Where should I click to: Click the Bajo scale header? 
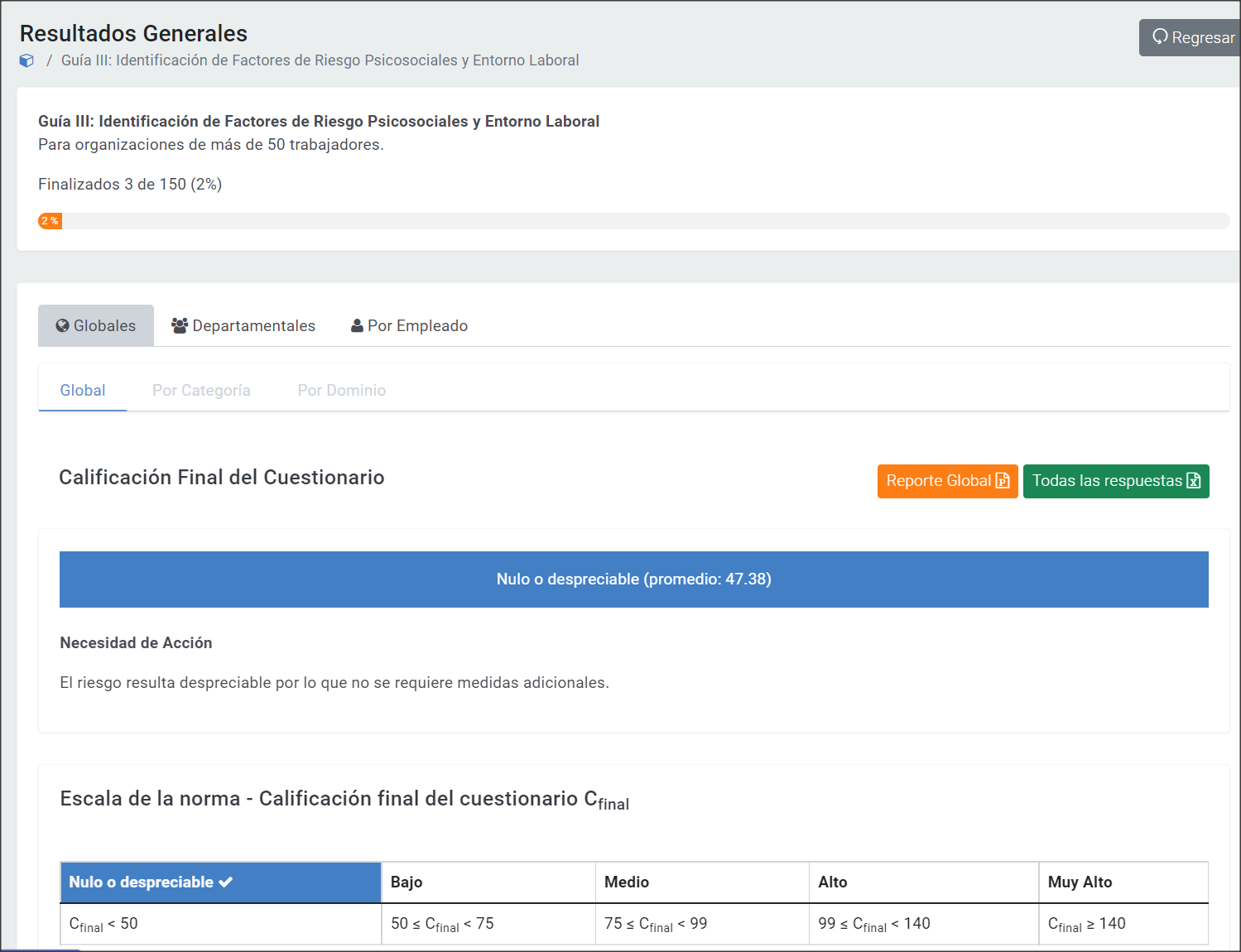[488, 882]
